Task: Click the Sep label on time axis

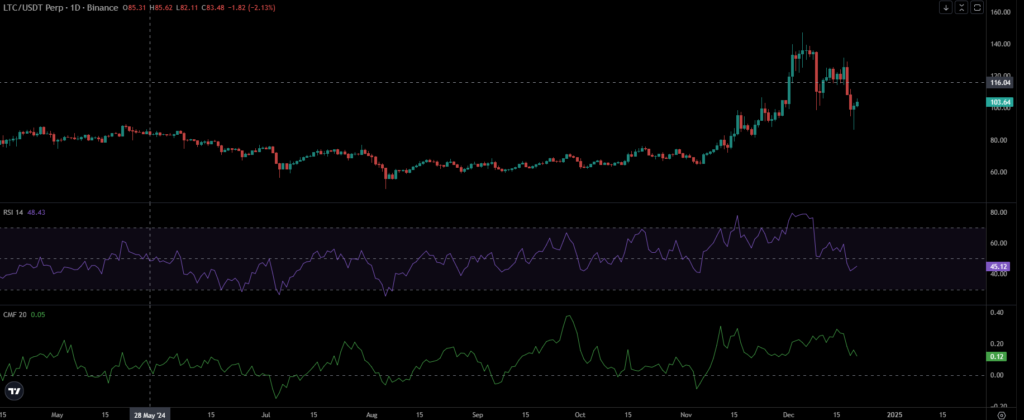Action: pos(477,415)
